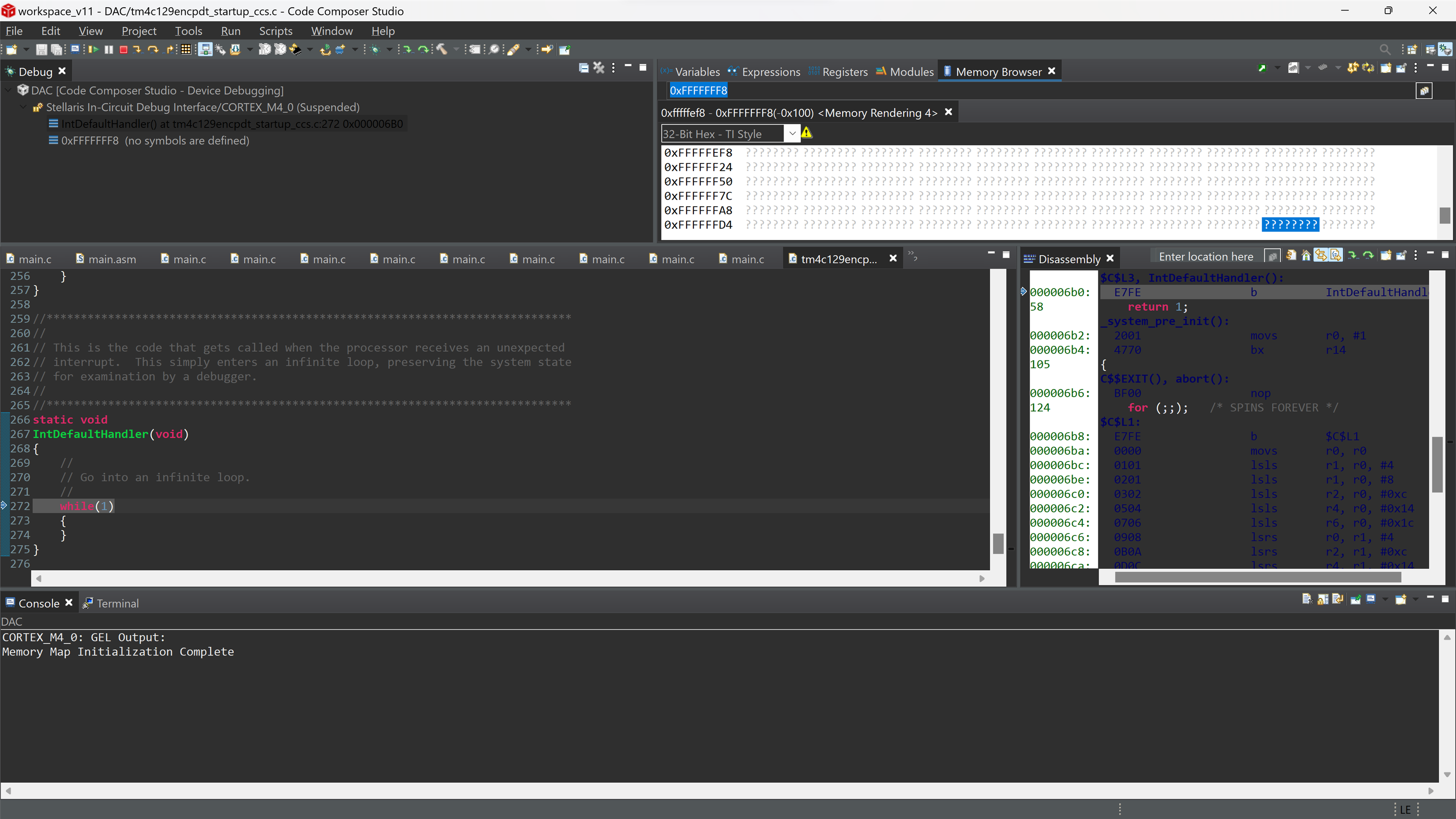The image size is (1456, 819).
Task: Click the Memory Browser Go button beside address field
Action: (1424, 91)
